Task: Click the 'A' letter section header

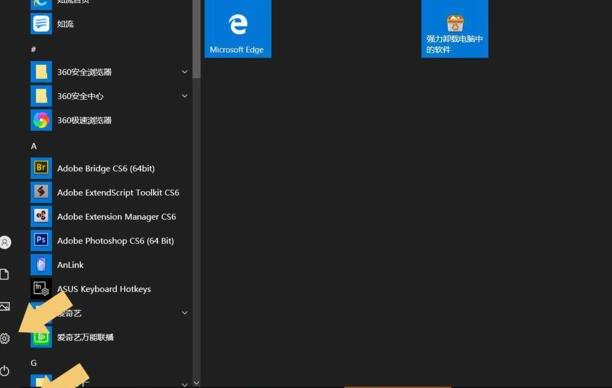Action: pos(34,146)
